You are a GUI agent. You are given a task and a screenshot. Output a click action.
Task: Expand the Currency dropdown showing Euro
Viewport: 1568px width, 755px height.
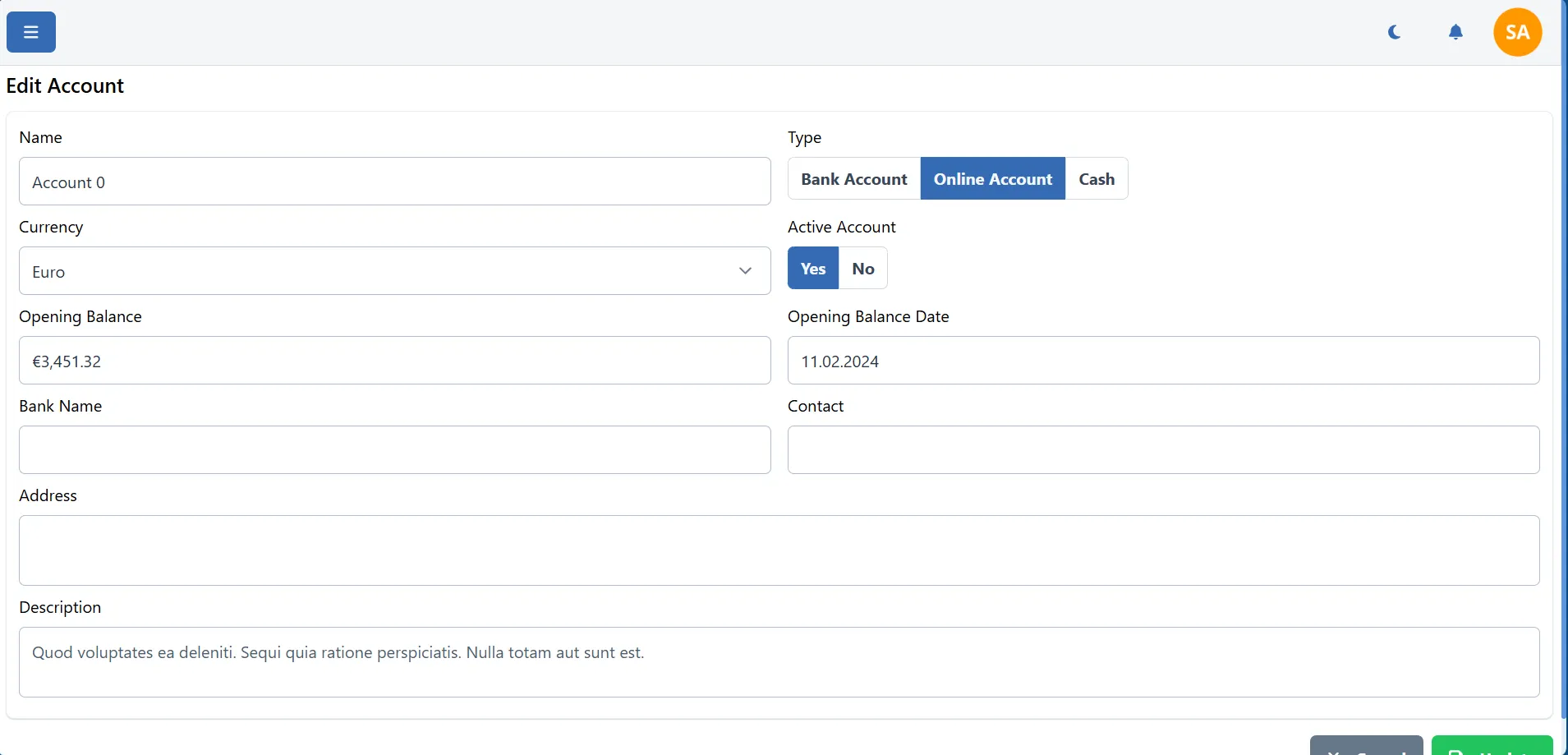tap(378, 271)
